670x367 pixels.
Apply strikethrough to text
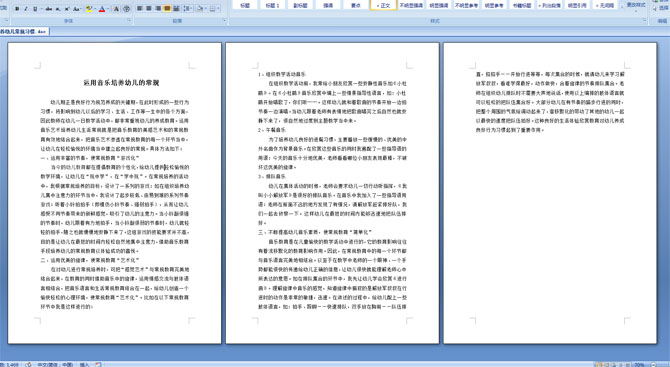(x=49, y=9)
